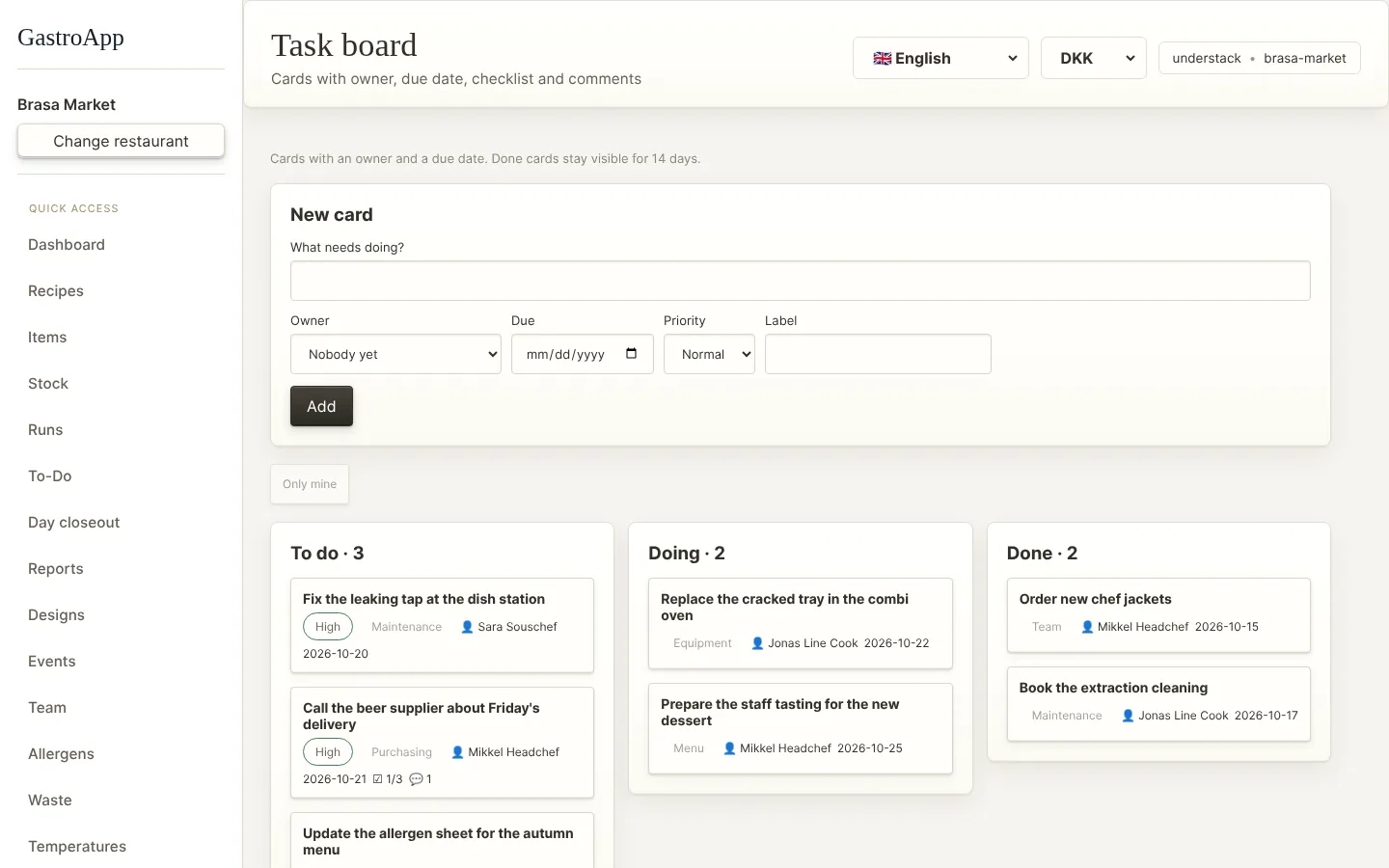Open the Team page
Screen dimensions: 1389x868
(47, 708)
